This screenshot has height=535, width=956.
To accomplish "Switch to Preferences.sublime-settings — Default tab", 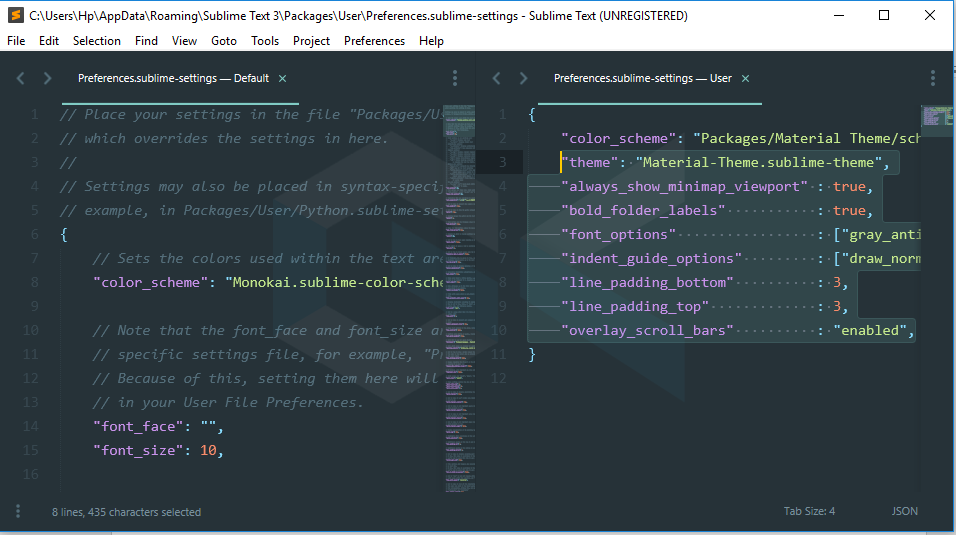I will [x=173, y=78].
